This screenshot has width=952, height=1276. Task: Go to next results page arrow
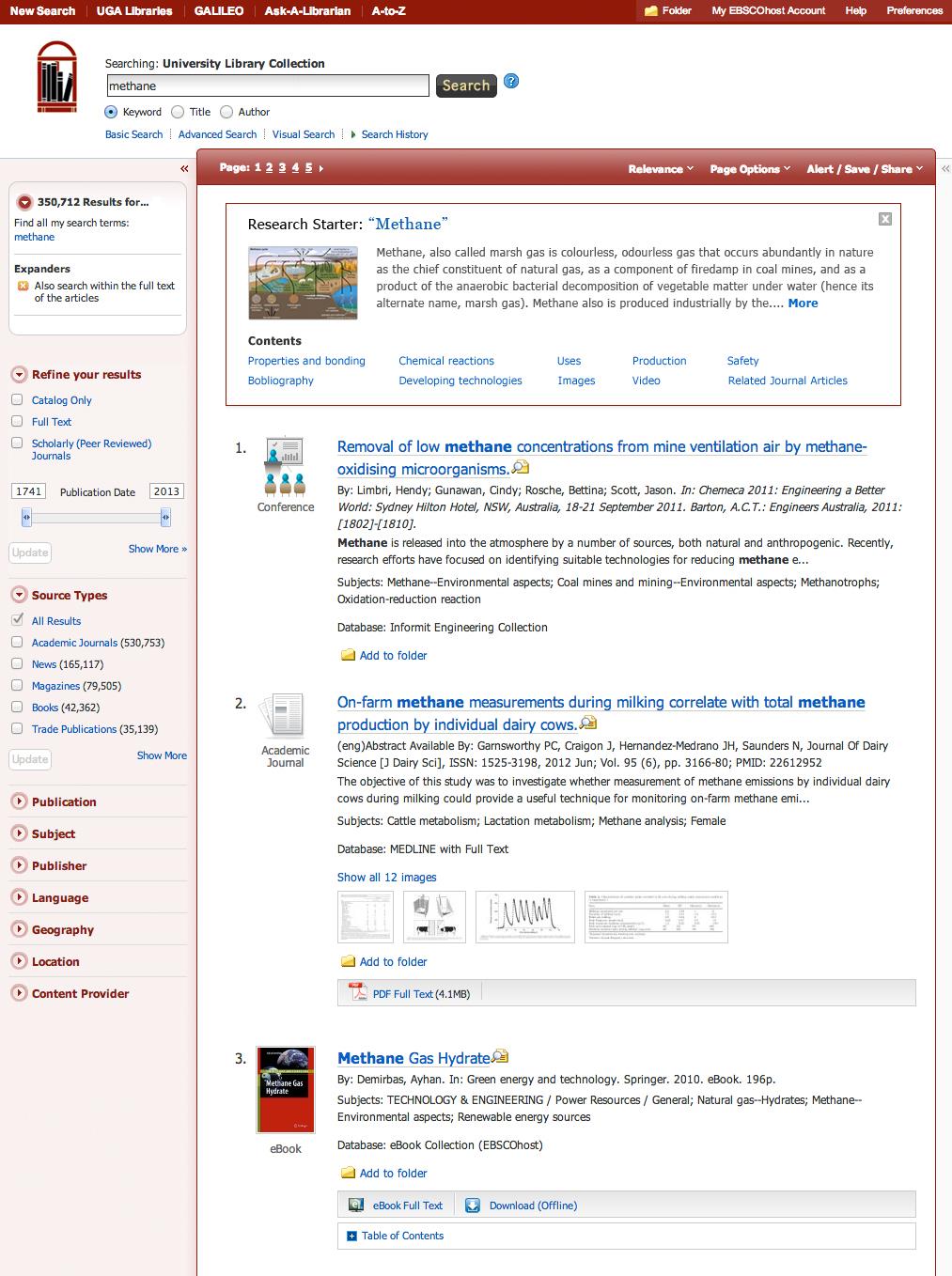[x=321, y=168]
